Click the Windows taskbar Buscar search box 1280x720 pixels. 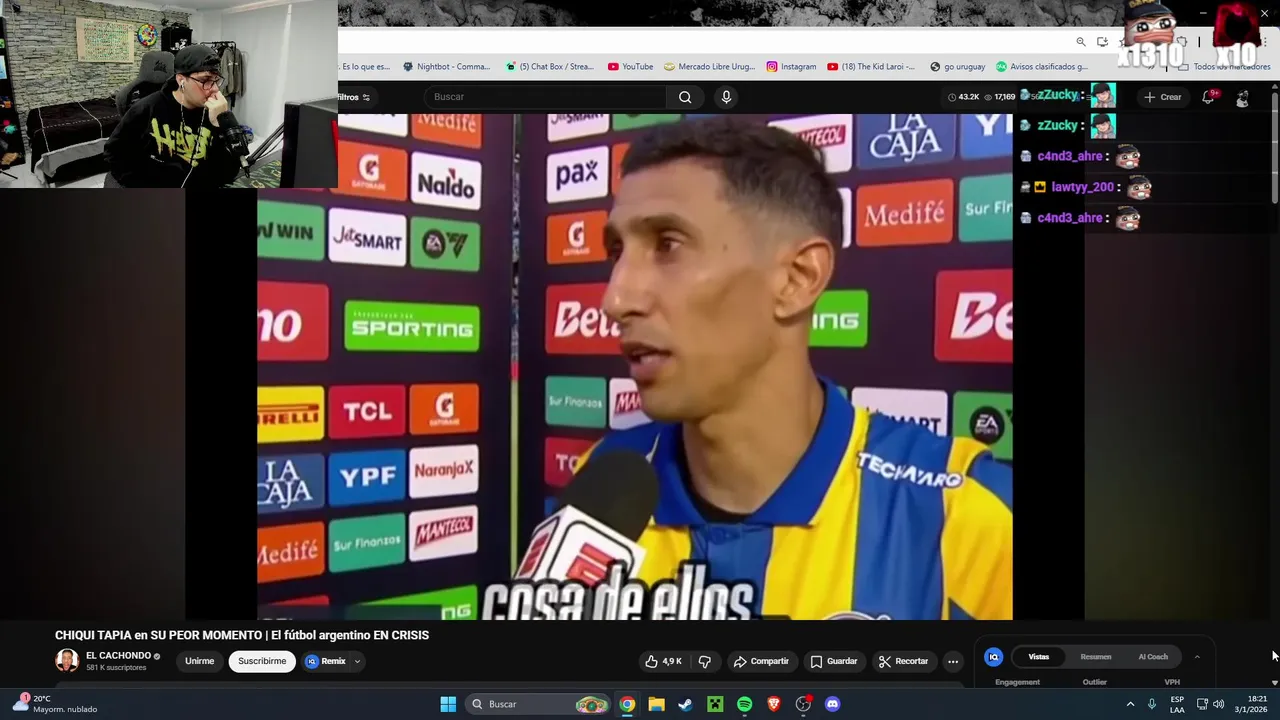point(538,704)
